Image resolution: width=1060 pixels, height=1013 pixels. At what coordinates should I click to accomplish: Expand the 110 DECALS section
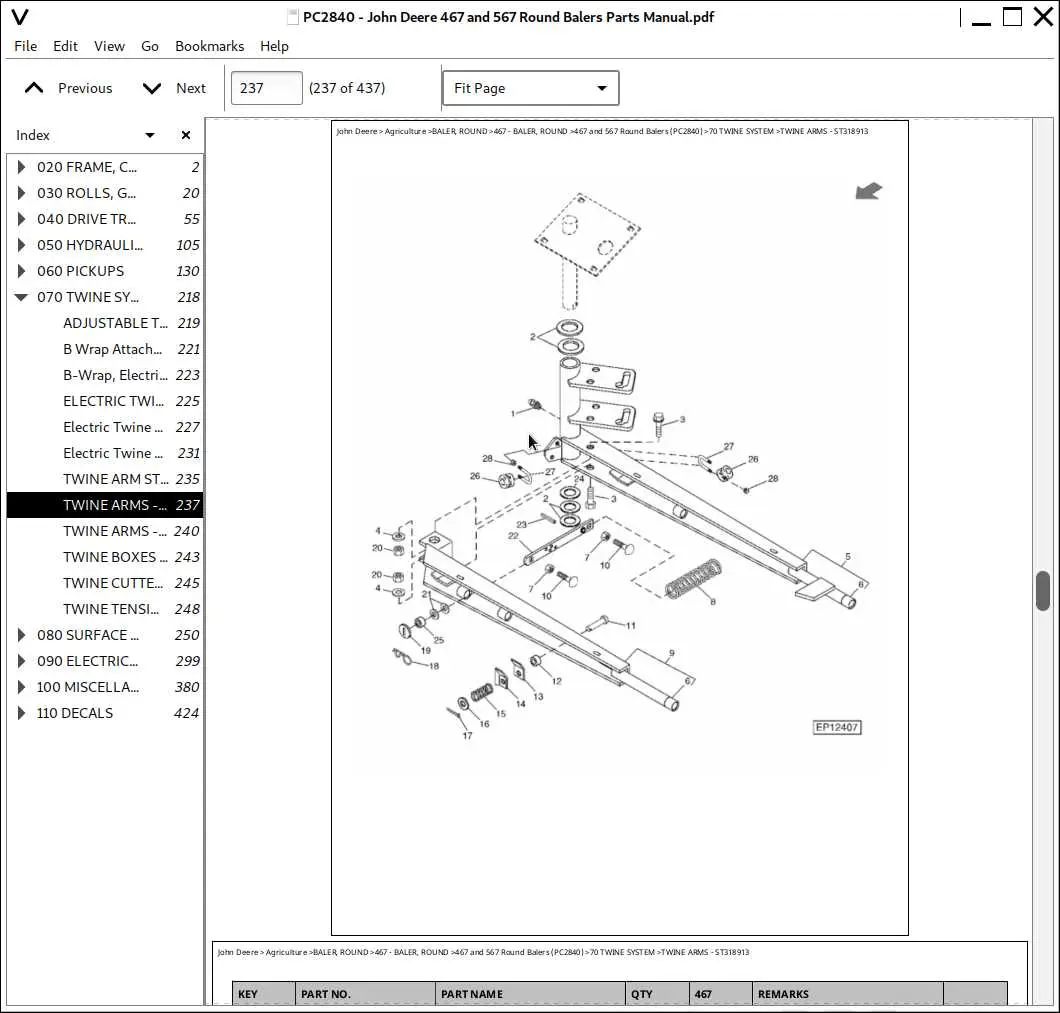point(21,713)
